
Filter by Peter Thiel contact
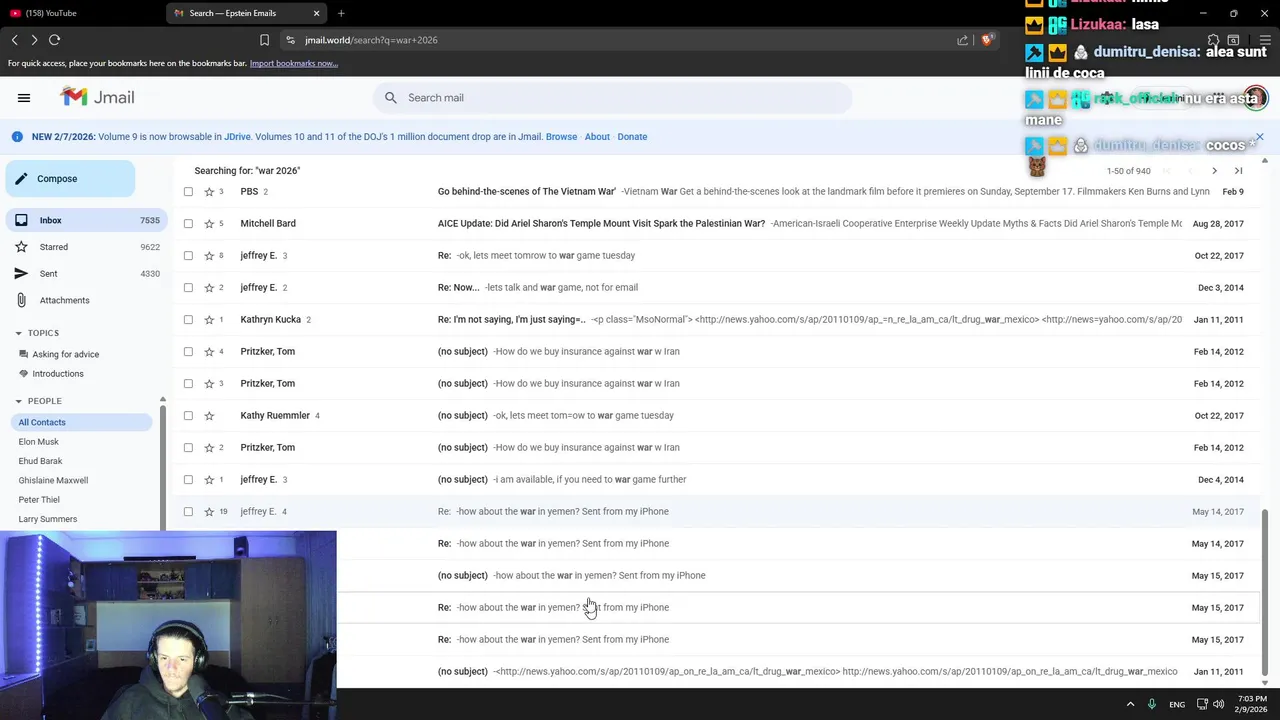pos(39,500)
